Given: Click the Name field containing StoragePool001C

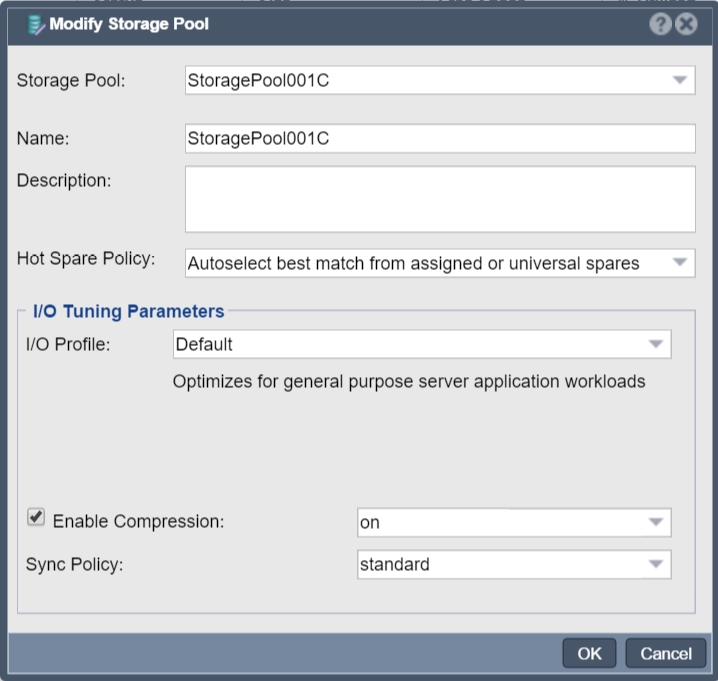Looking at the screenshot, I should pos(440,138).
